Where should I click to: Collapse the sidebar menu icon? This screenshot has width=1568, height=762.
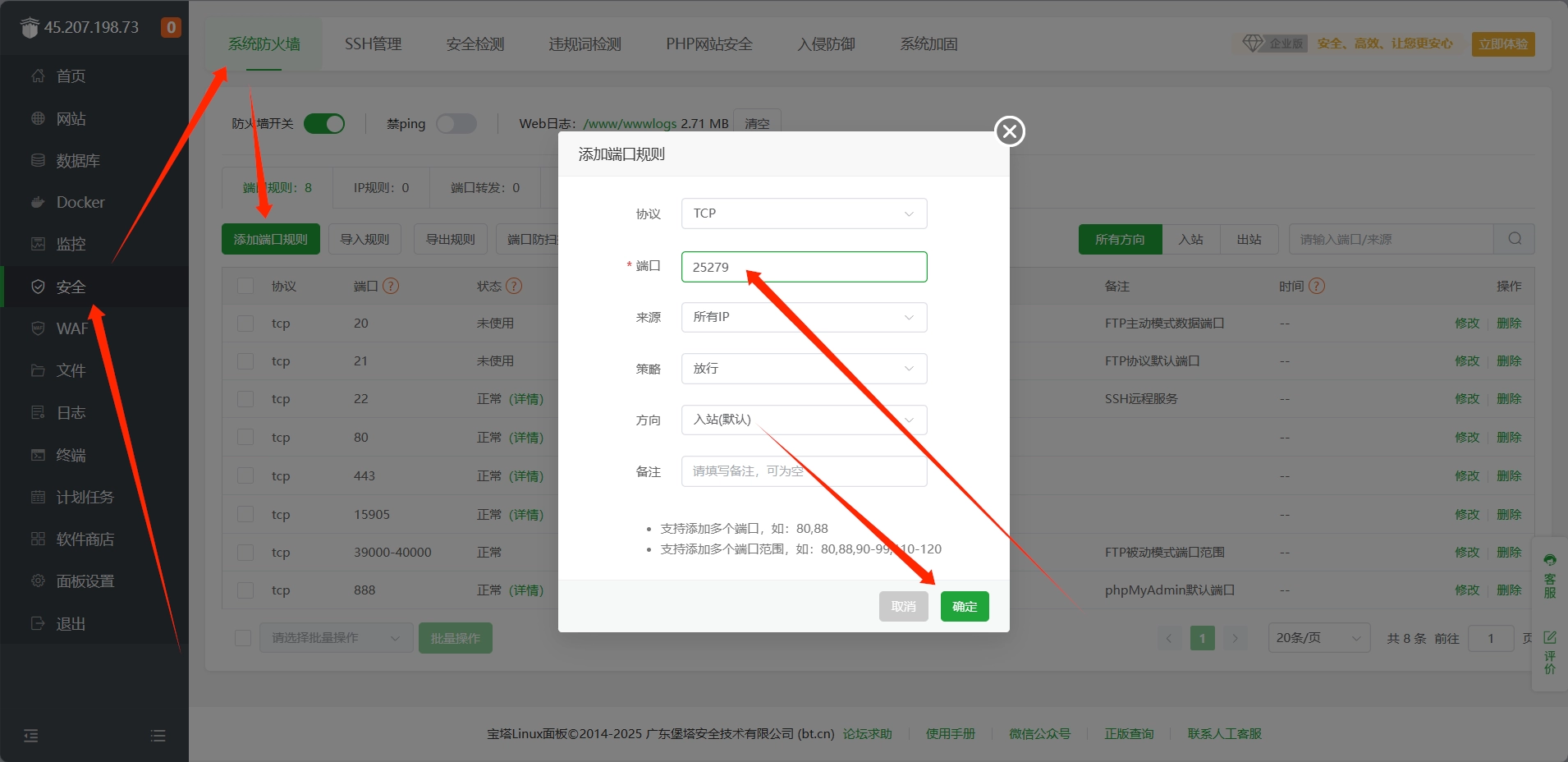(x=31, y=736)
